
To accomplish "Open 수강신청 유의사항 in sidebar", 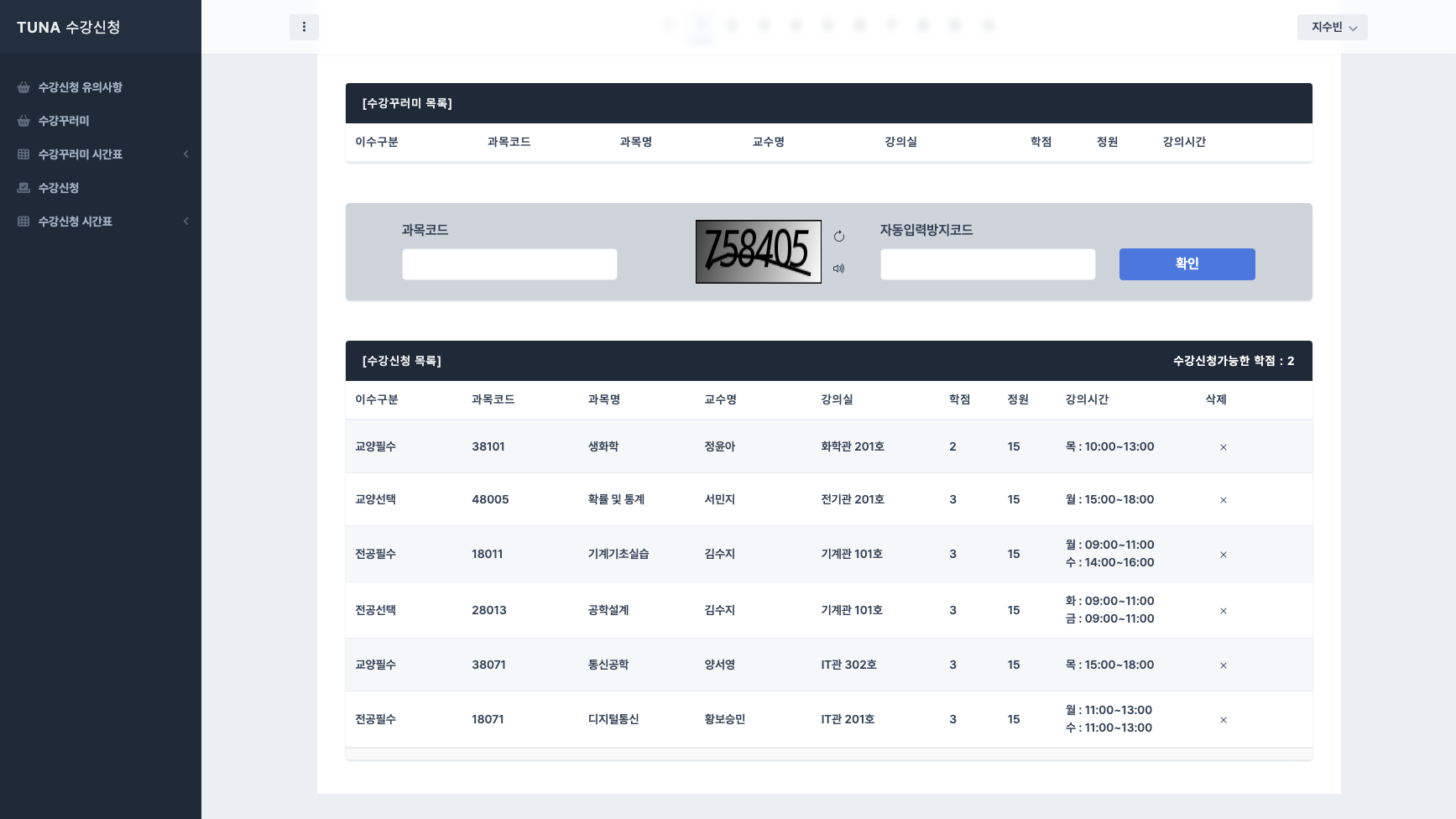I will [80, 87].
